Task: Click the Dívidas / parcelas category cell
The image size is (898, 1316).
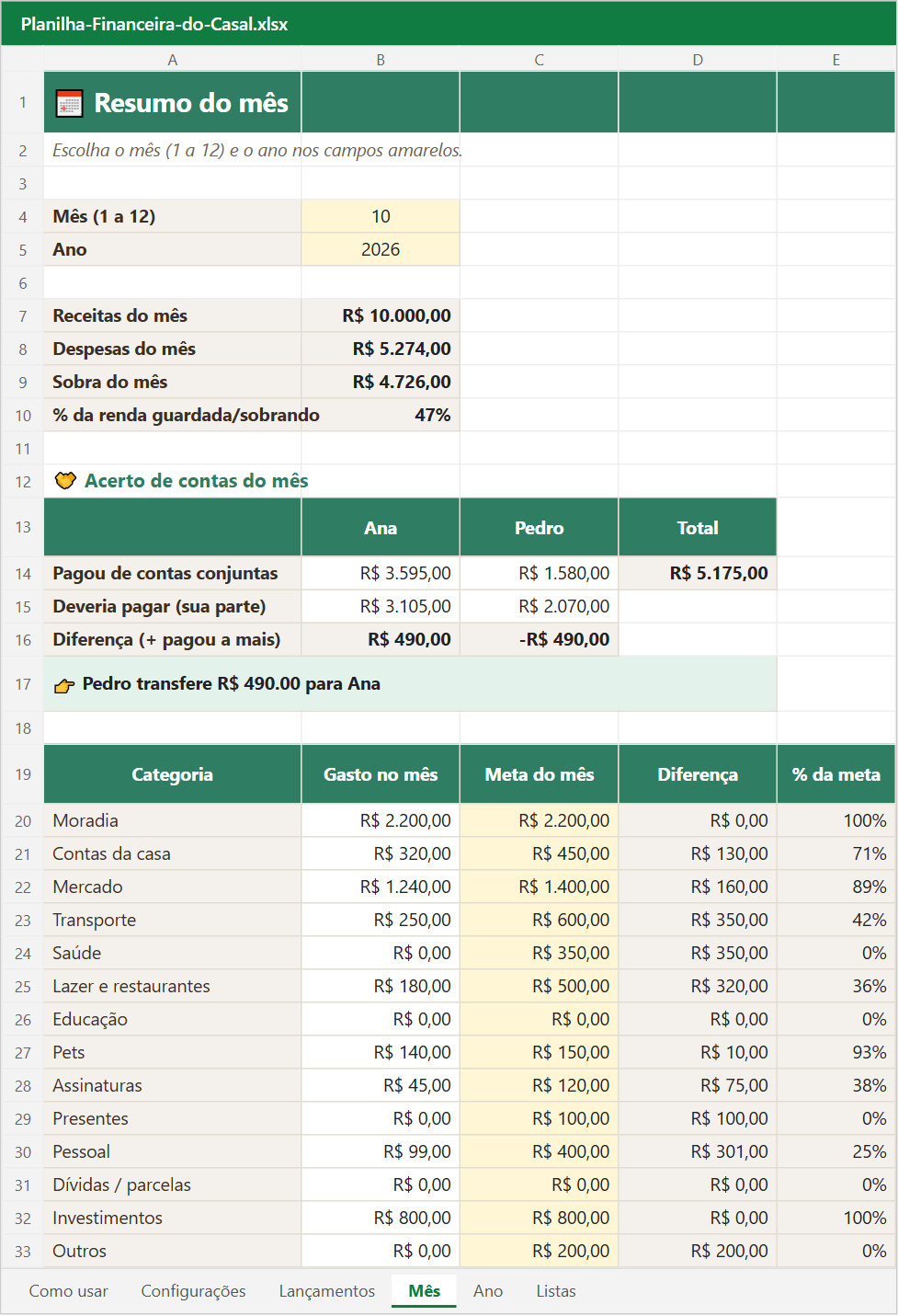Action: pos(173,1184)
